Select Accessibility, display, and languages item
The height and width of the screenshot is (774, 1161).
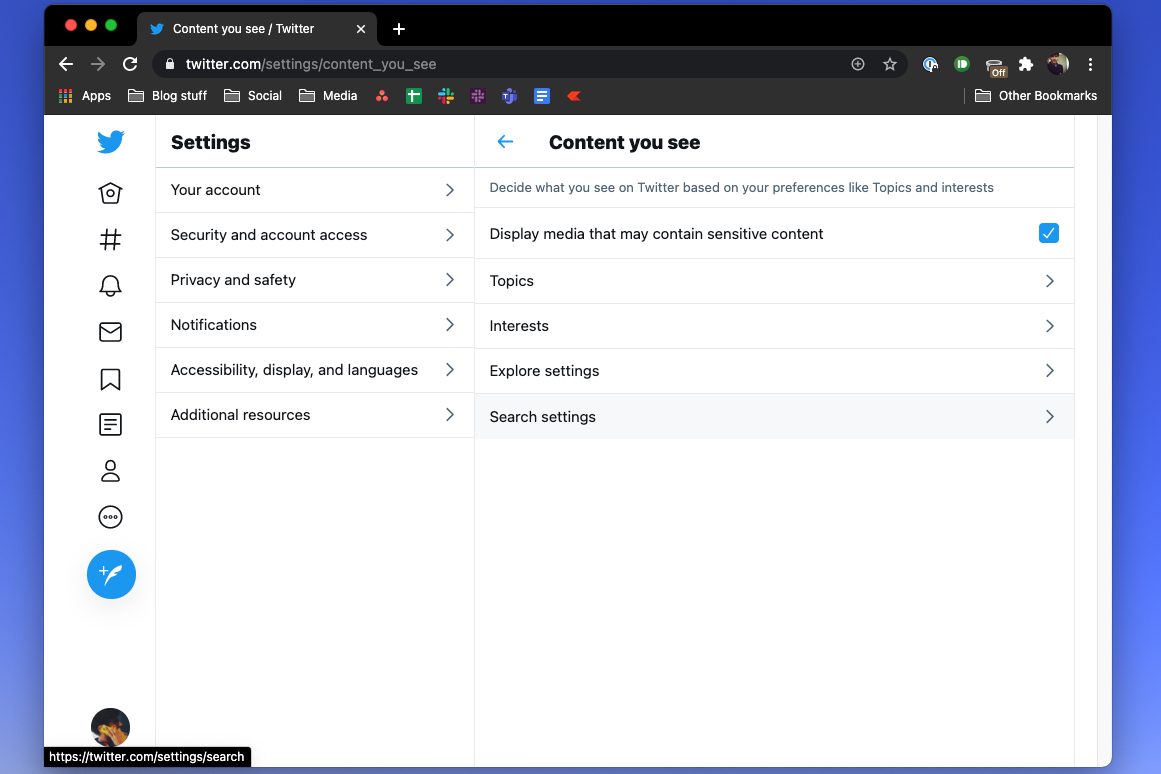[x=315, y=370]
